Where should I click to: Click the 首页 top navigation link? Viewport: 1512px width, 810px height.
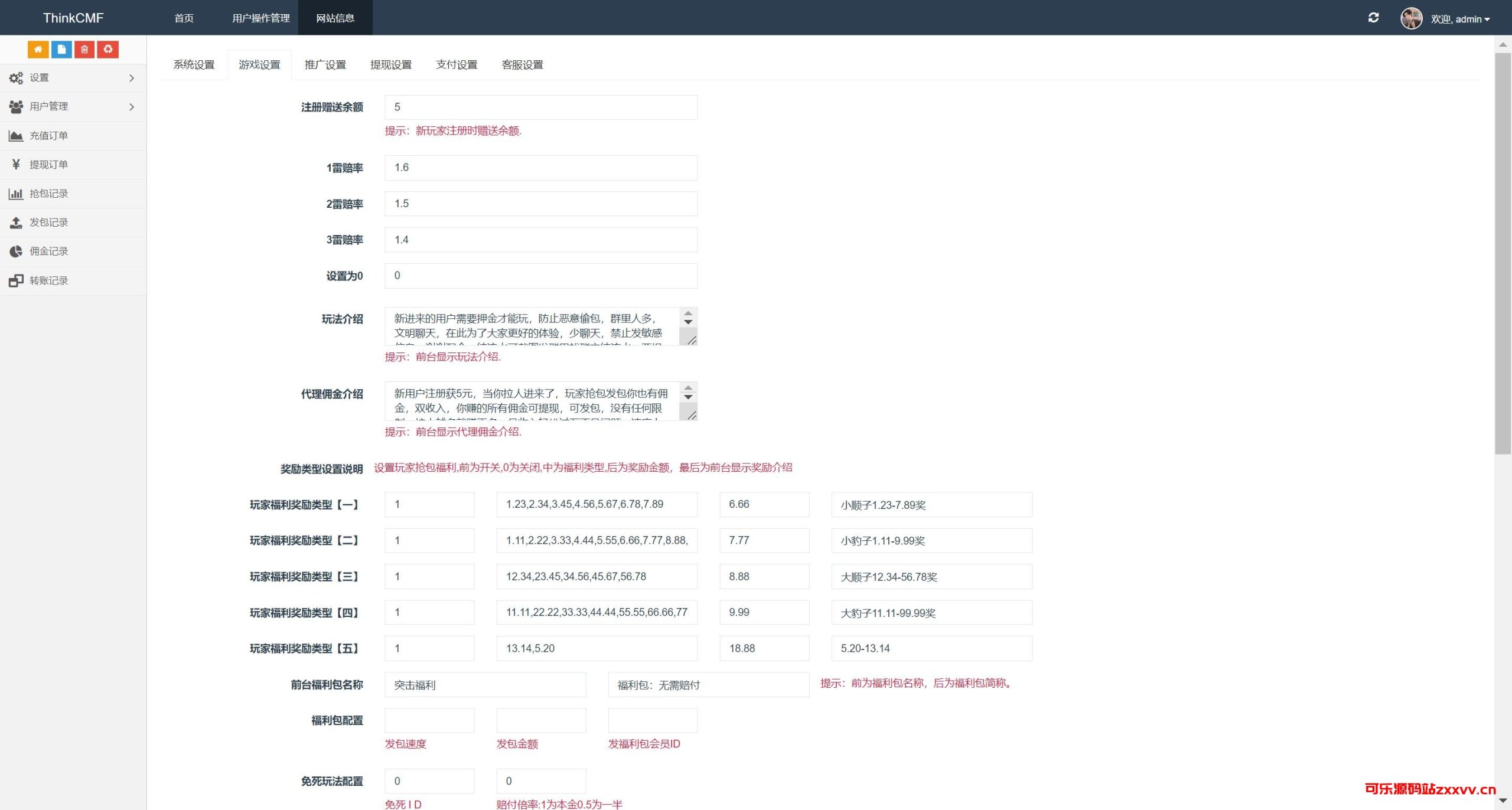click(184, 18)
